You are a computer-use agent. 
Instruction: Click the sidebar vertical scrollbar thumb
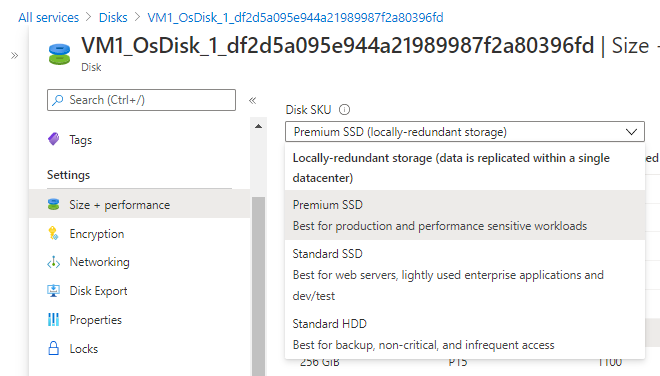pyautogui.click(x=258, y=286)
